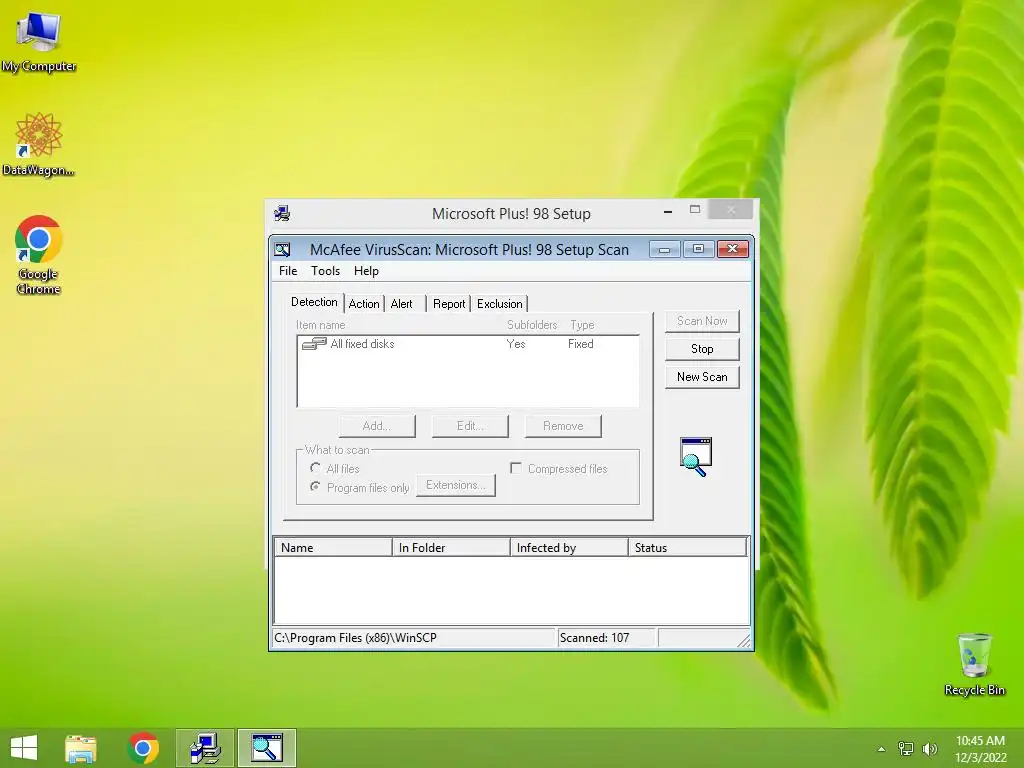Toggle the Compressed files checkbox
This screenshot has width=1024, height=768.
point(516,468)
